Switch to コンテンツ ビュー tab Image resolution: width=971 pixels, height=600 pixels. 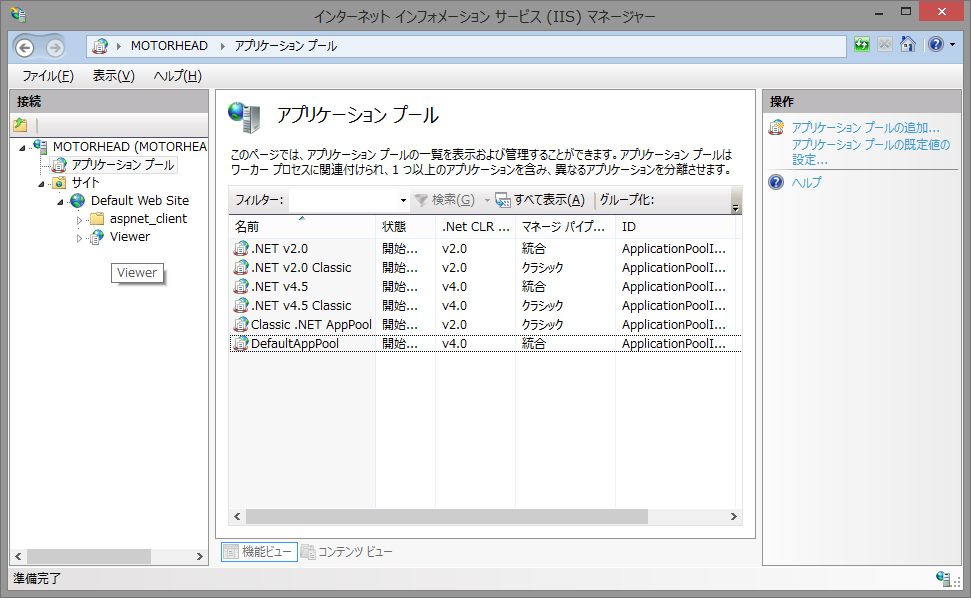click(x=347, y=552)
